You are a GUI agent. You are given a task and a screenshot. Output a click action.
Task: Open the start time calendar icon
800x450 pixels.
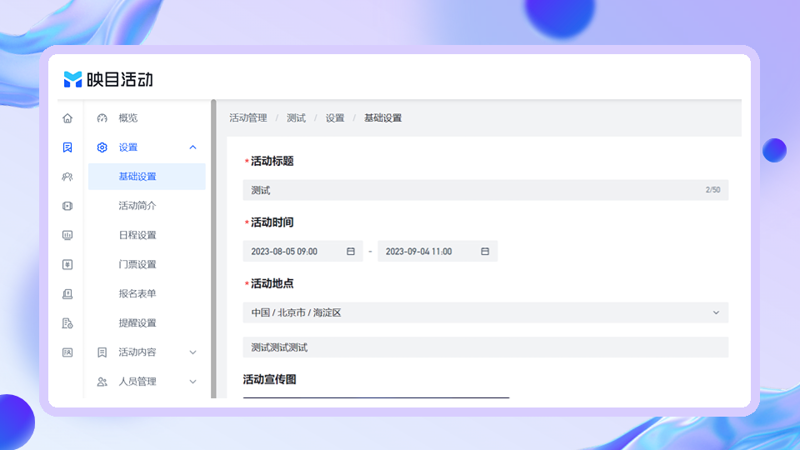(x=351, y=252)
